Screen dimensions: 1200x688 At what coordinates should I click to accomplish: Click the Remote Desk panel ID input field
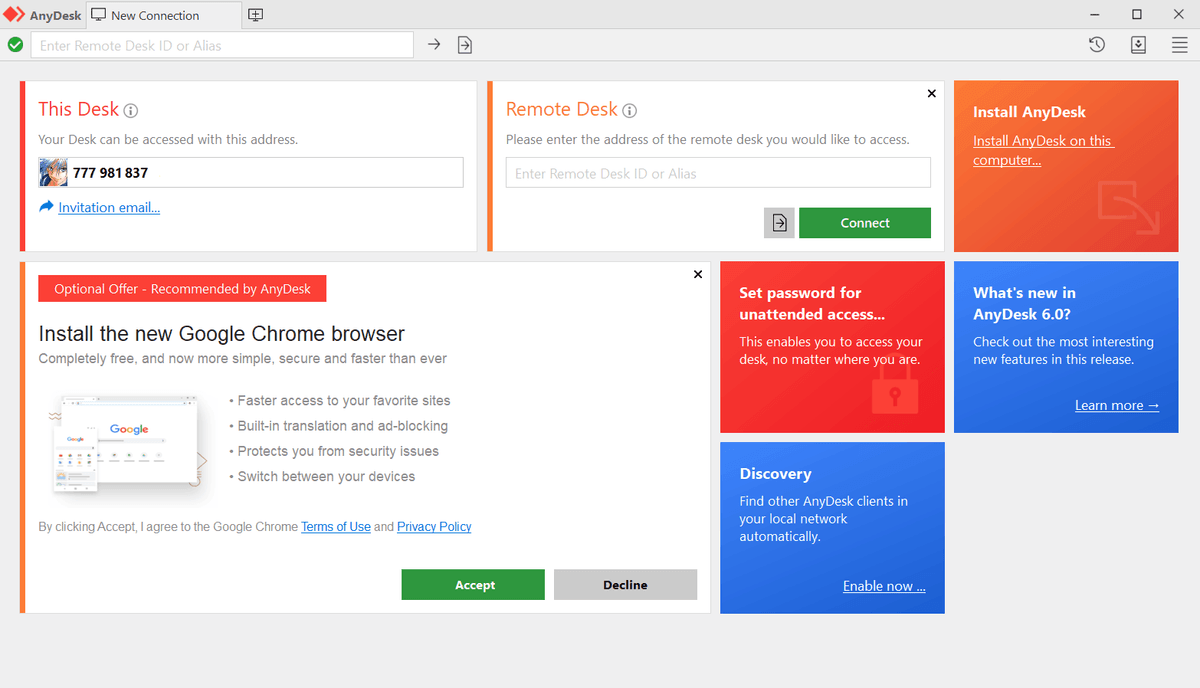click(718, 173)
